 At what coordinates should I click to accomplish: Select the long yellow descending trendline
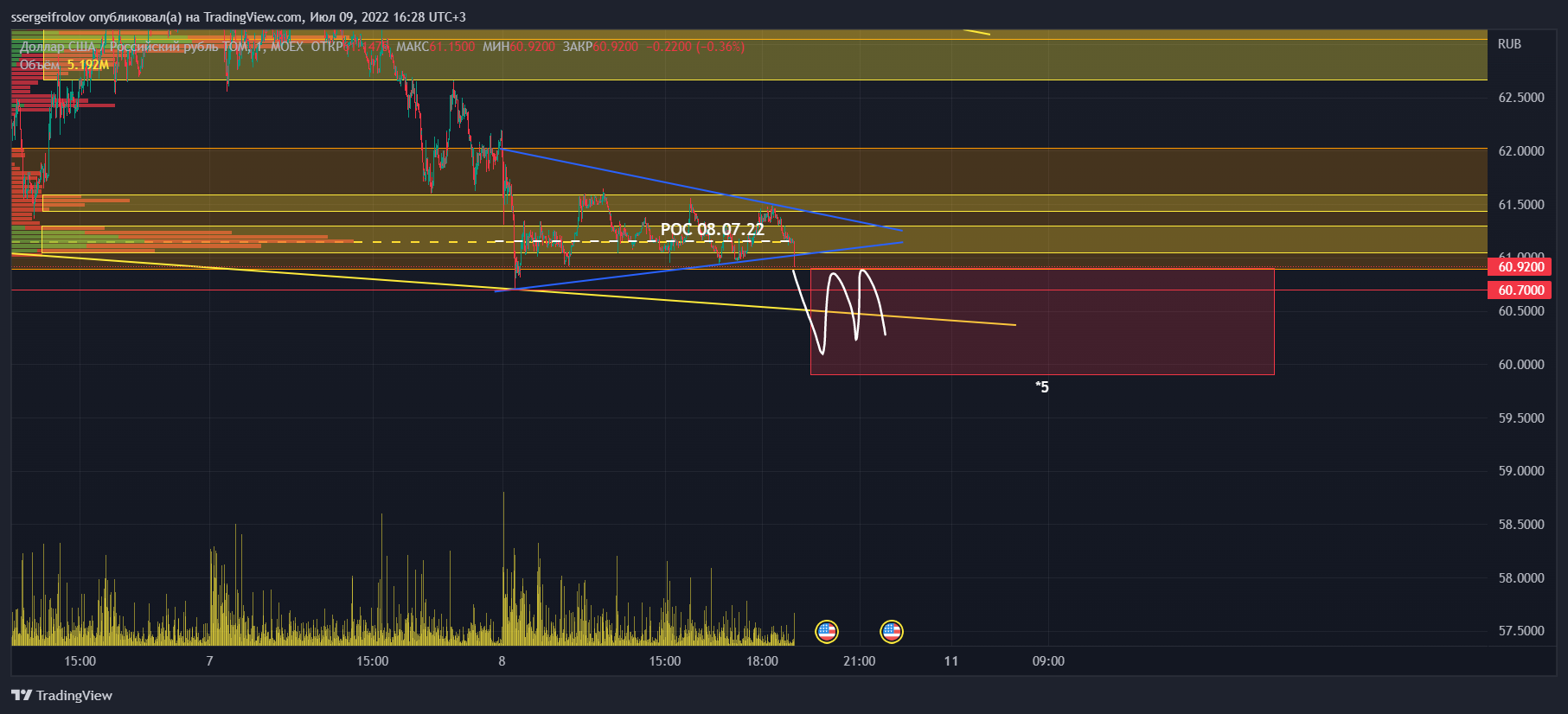[346, 277]
